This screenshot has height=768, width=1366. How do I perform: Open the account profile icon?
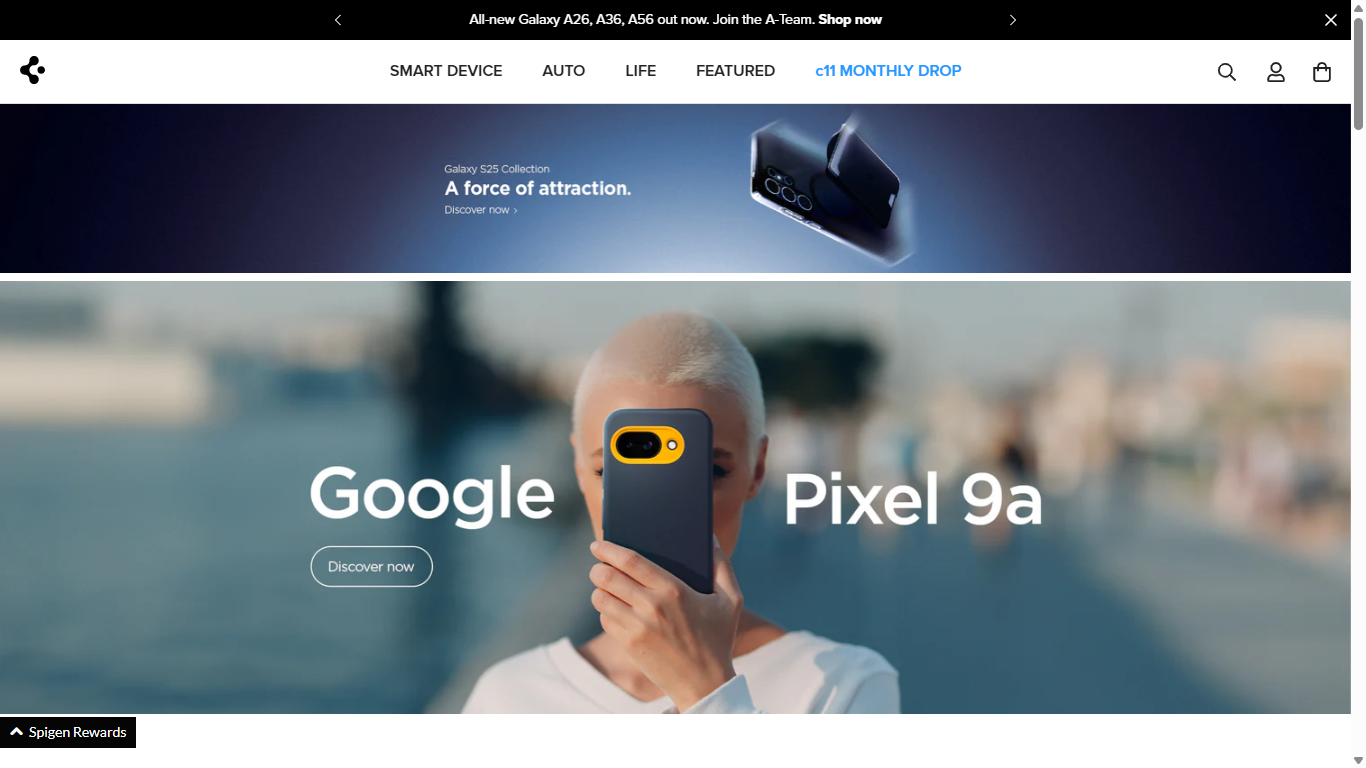tap(1276, 72)
